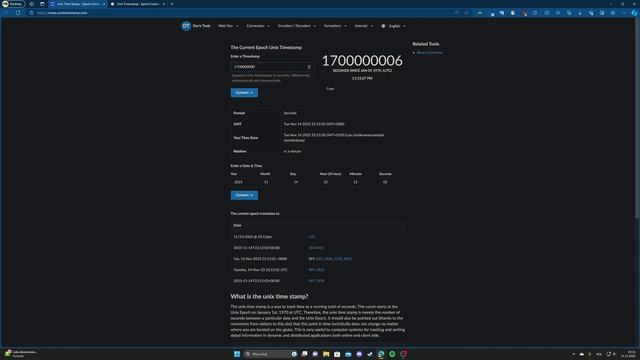
Task: Open the Dan's Tools home logo
Action: pos(196,26)
